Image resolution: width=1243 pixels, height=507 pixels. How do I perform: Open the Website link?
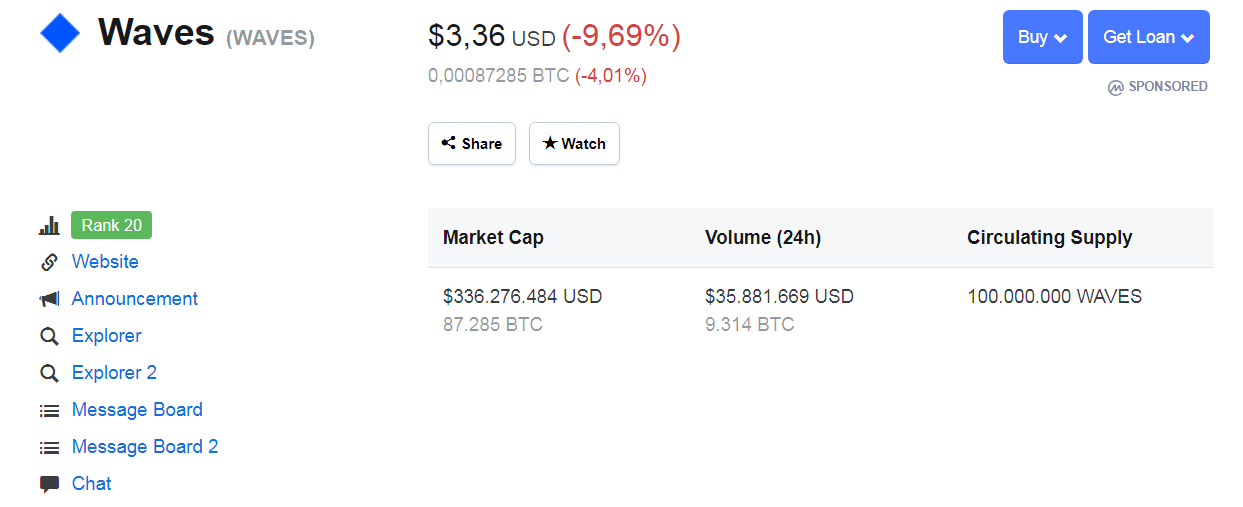(105, 262)
